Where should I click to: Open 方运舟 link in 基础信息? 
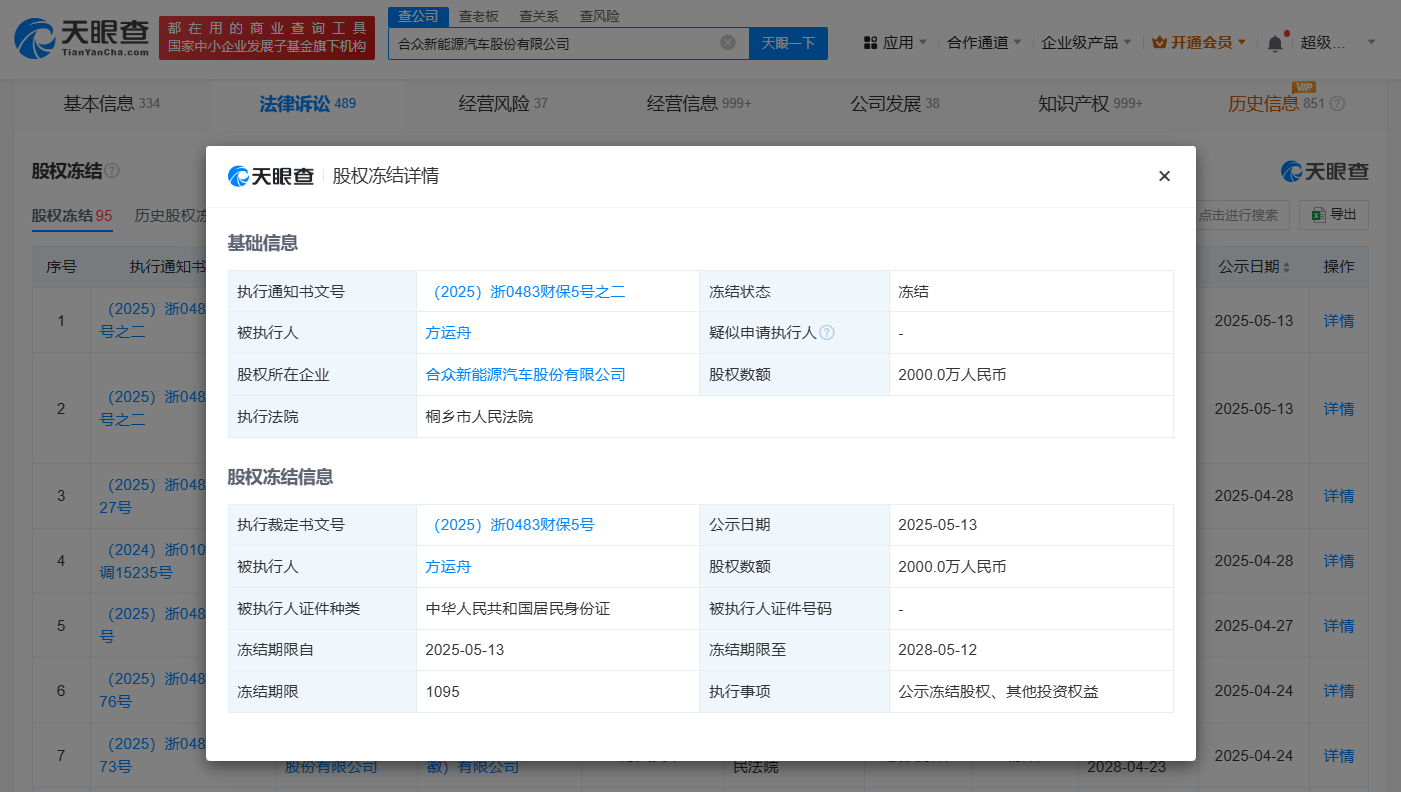[x=448, y=333]
